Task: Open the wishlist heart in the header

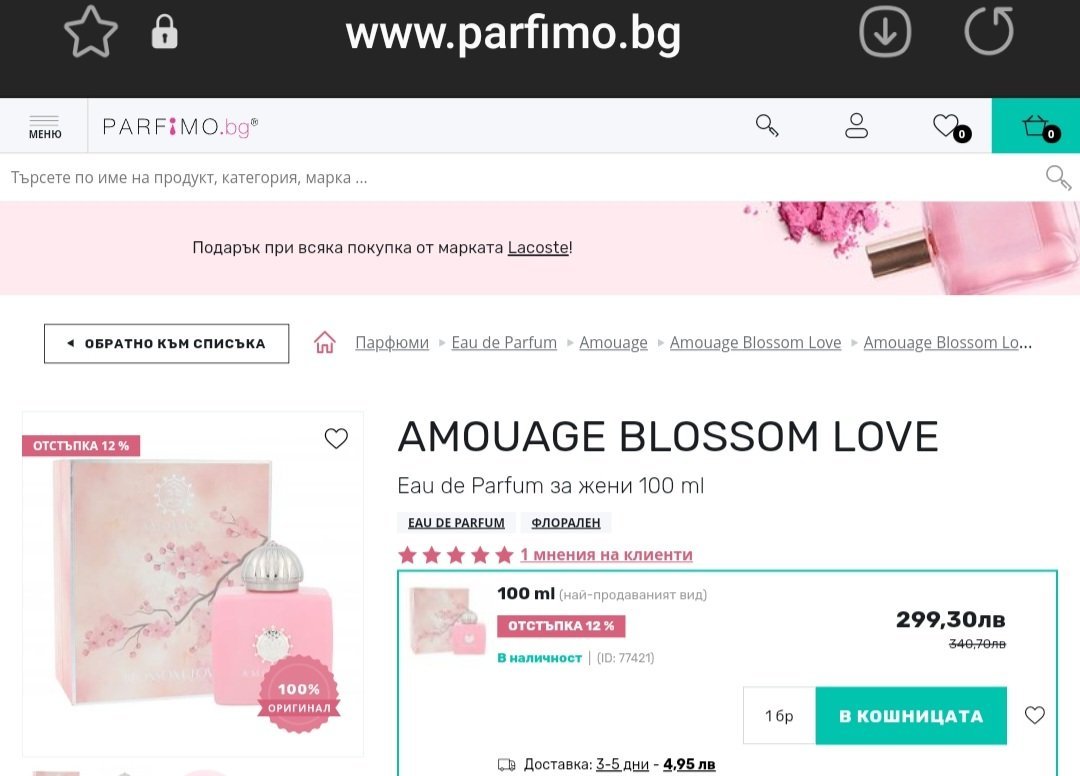Action: click(x=951, y=127)
